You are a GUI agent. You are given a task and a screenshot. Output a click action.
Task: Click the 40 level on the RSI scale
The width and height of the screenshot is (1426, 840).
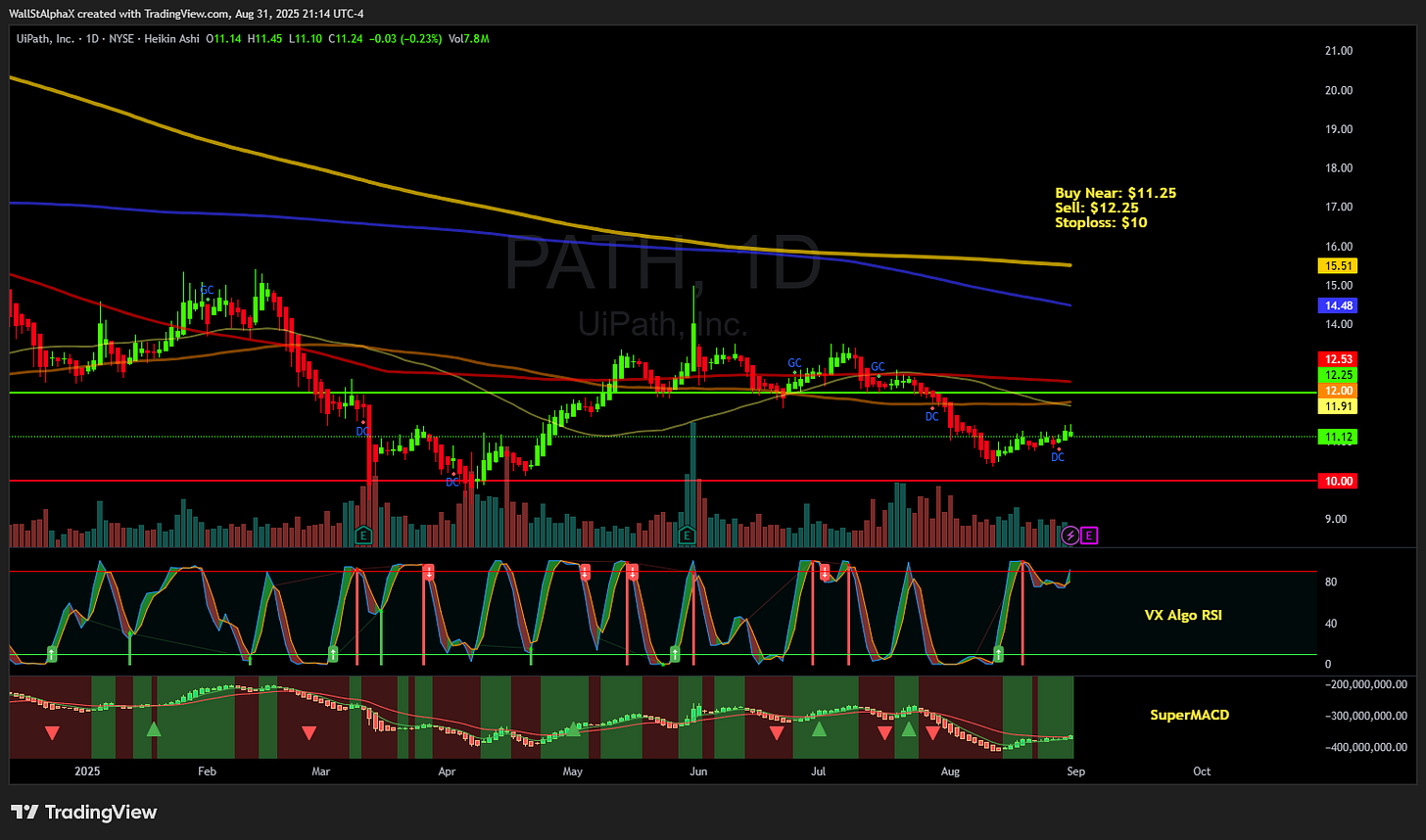click(x=1330, y=624)
